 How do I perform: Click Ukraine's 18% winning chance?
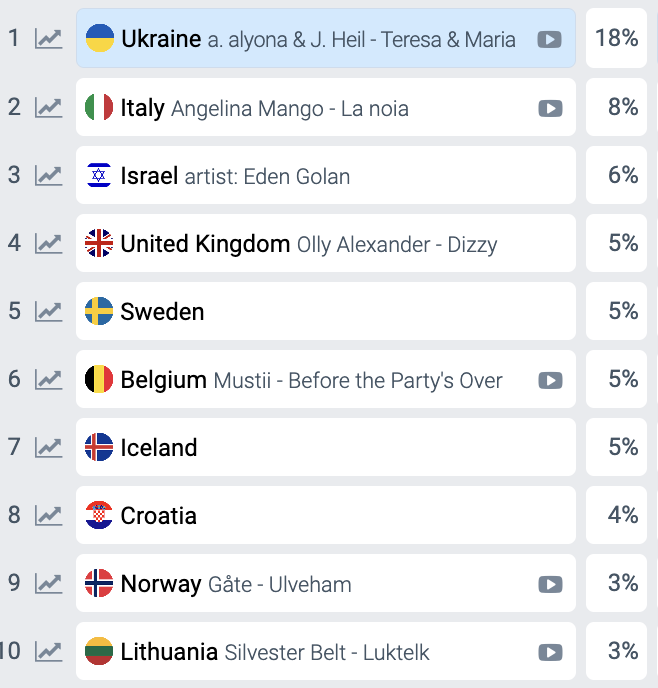click(616, 38)
